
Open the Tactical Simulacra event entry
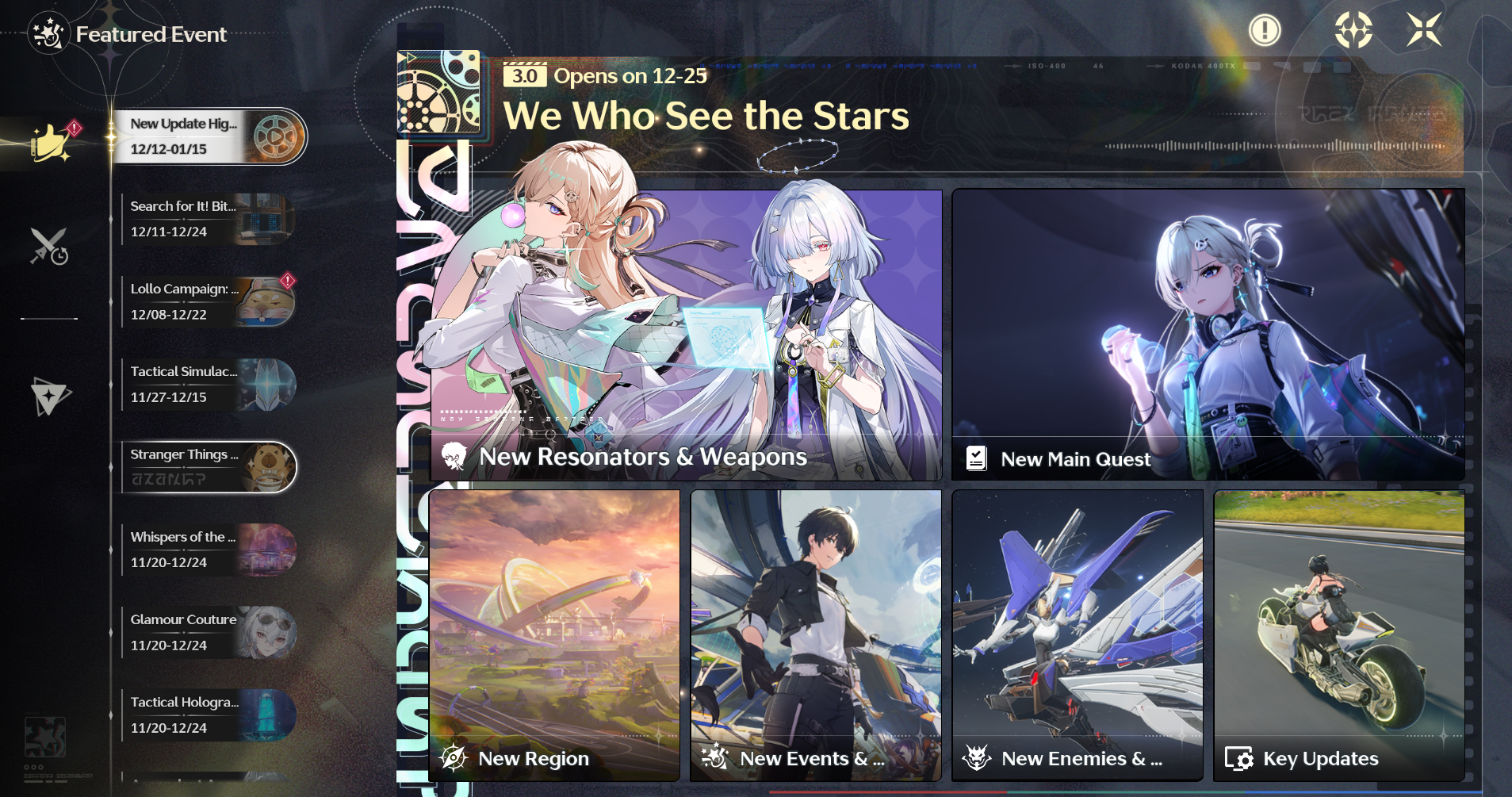(209, 384)
